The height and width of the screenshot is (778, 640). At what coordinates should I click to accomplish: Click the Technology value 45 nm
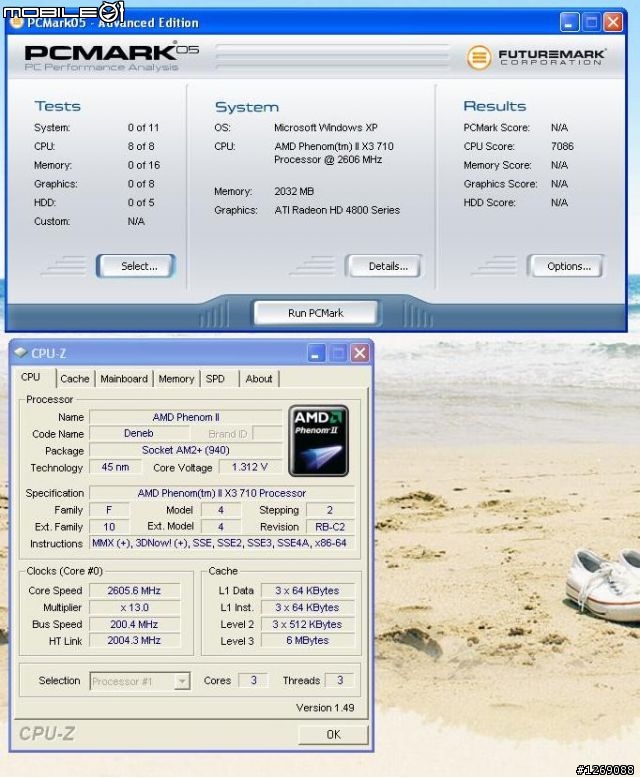coord(115,467)
